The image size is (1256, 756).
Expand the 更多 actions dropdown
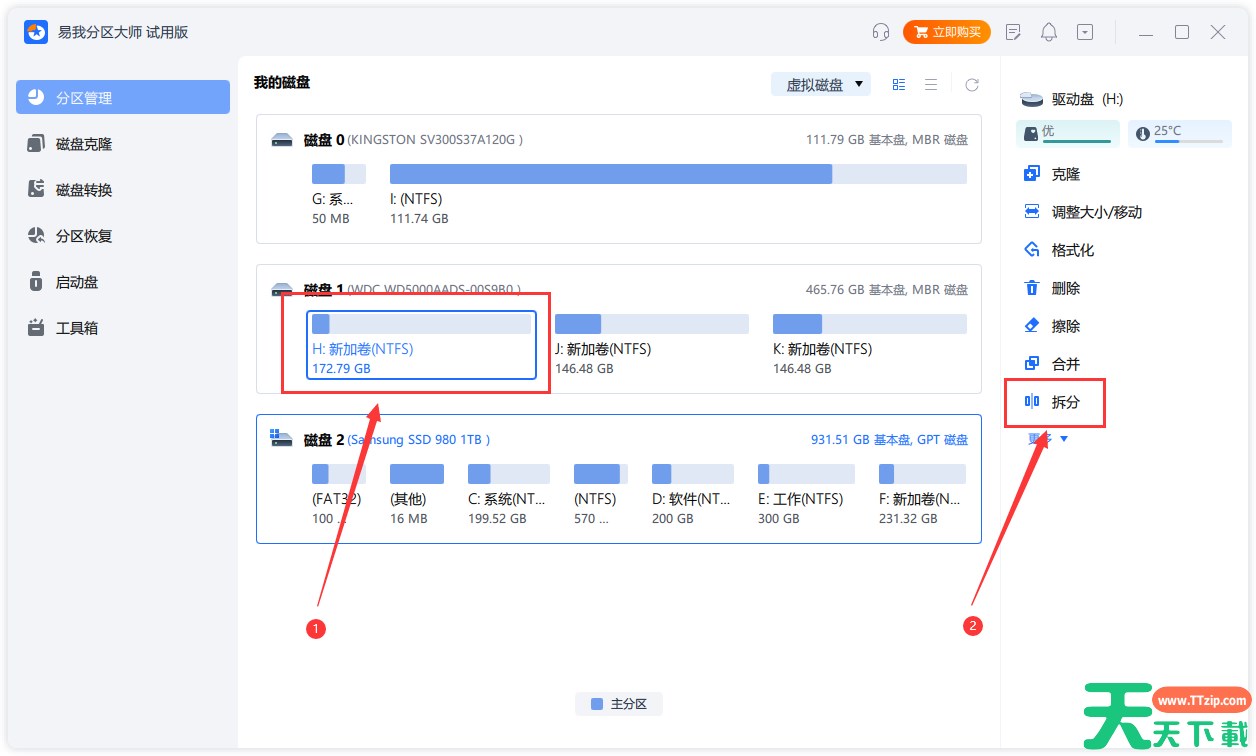(1049, 438)
